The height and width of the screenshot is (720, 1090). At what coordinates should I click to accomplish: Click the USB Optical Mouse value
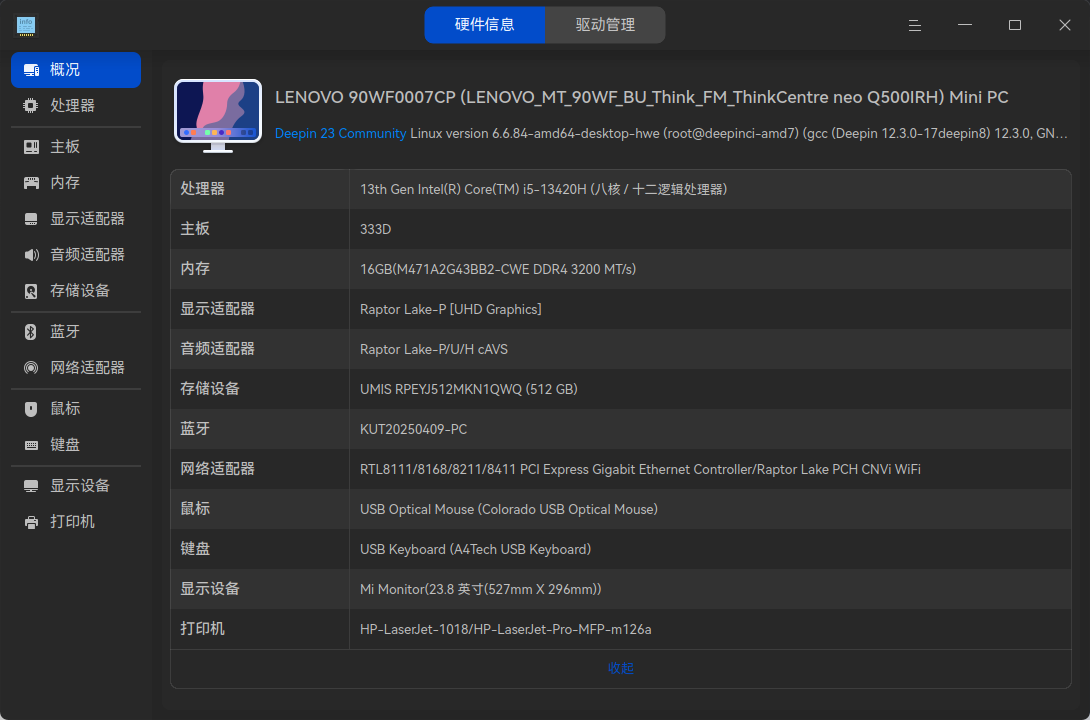pyautogui.click(x=509, y=509)
